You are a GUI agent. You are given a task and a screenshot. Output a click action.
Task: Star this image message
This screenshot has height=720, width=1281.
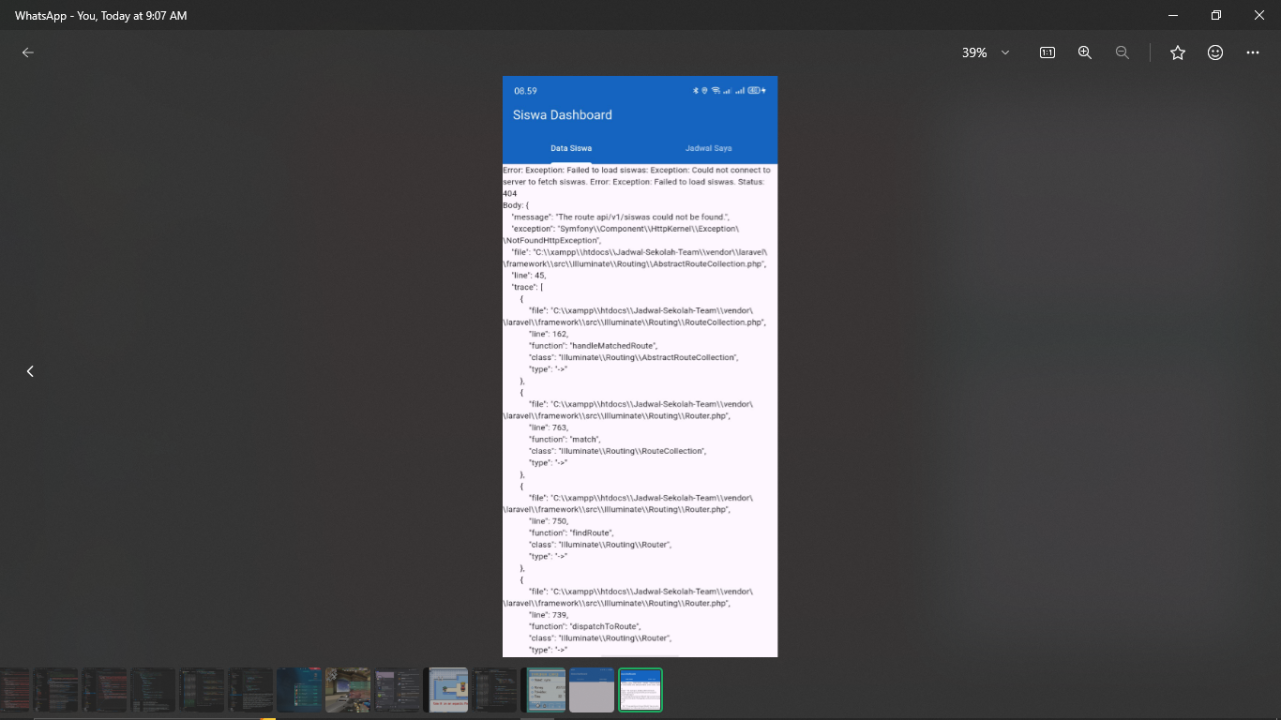point(1178,53)
